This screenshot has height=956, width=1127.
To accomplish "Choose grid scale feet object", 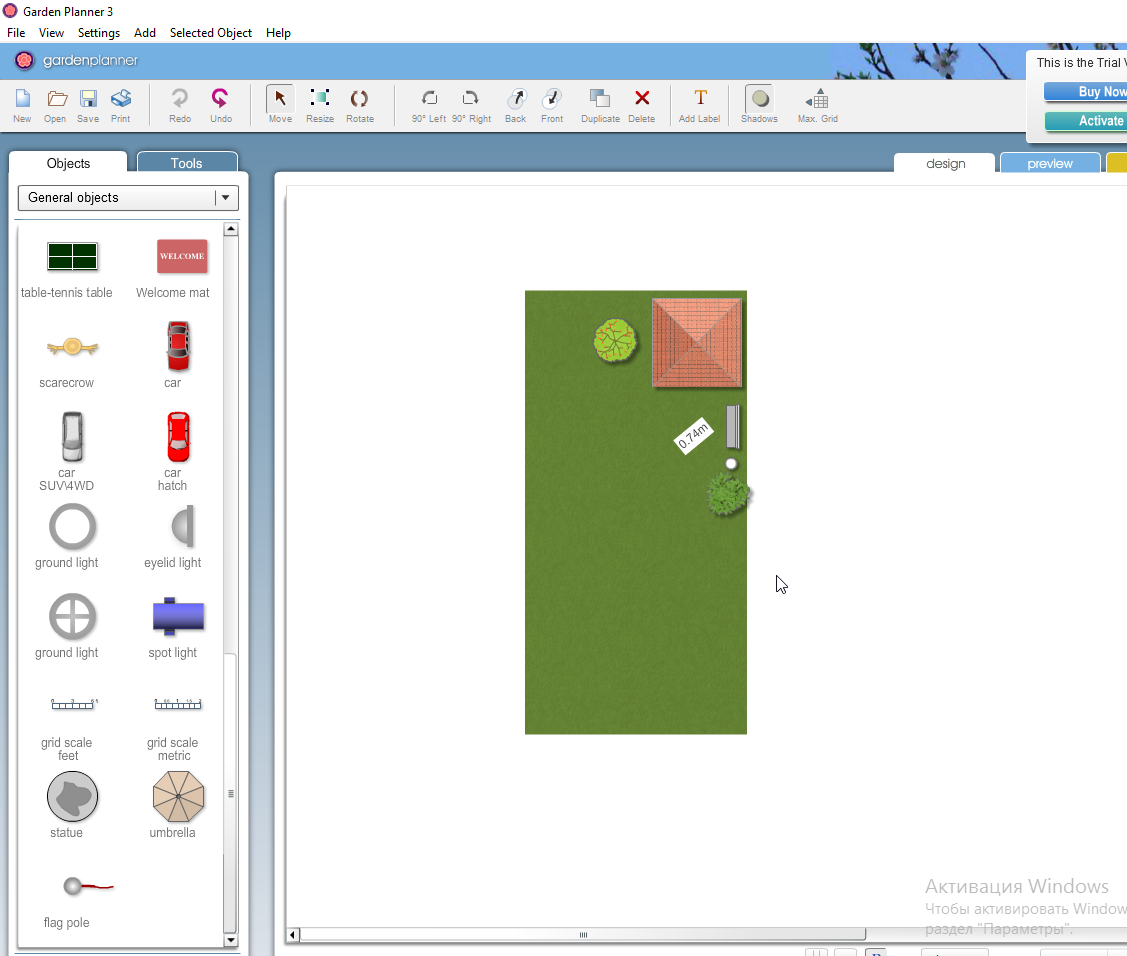I will pyautogui.click(x=74, y=704).
